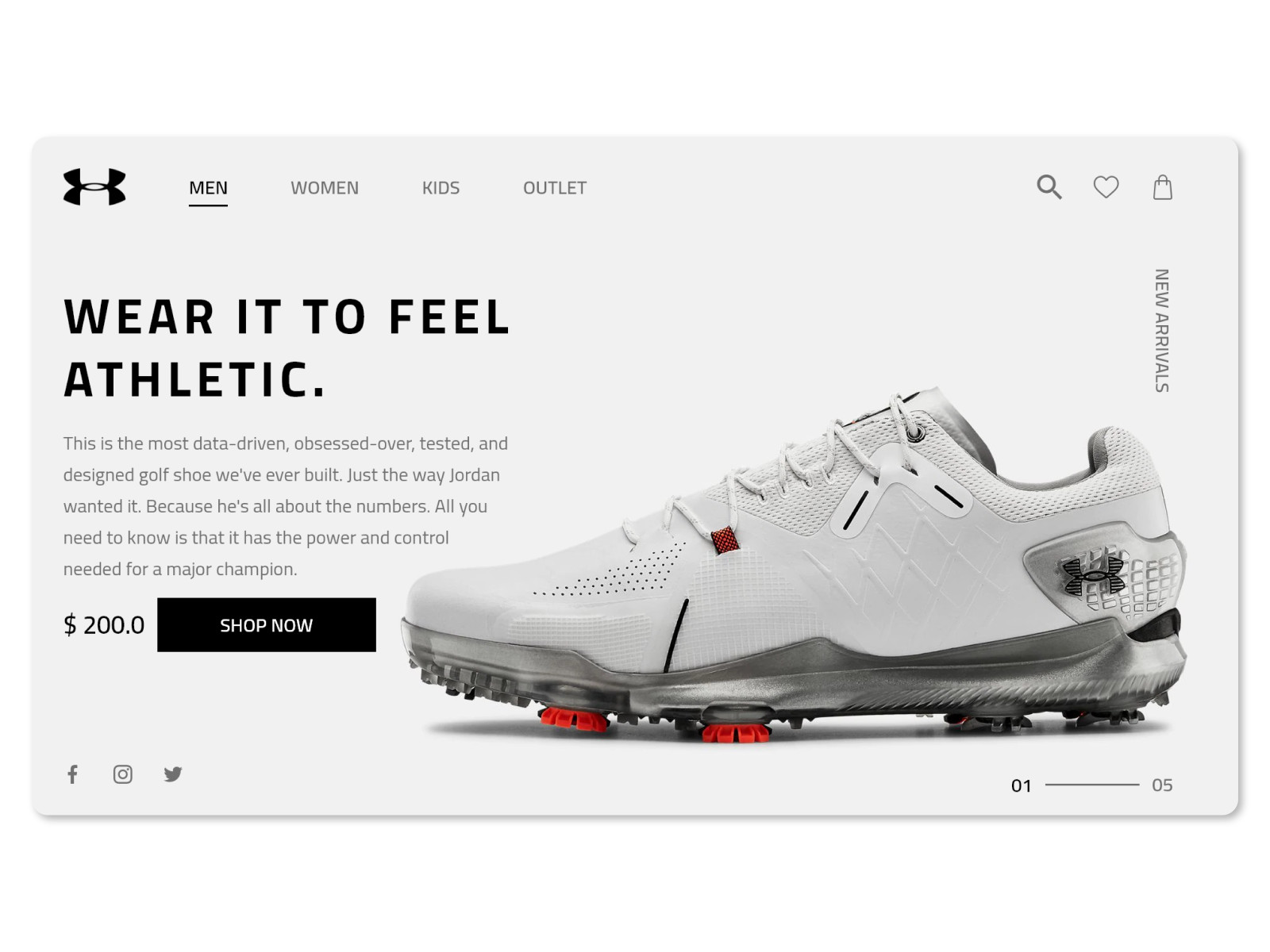The width and height of the screenshot is (1270, 952).
Task: Click the golf shoe description paragraph
Action: pyautogui.click(x=286, y=506)
